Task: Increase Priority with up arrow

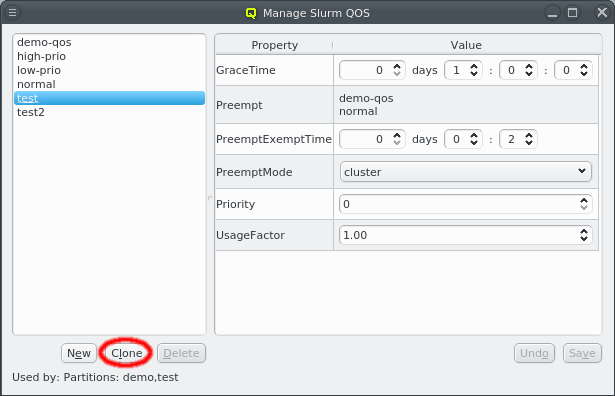Action: (x=584, y=200)
